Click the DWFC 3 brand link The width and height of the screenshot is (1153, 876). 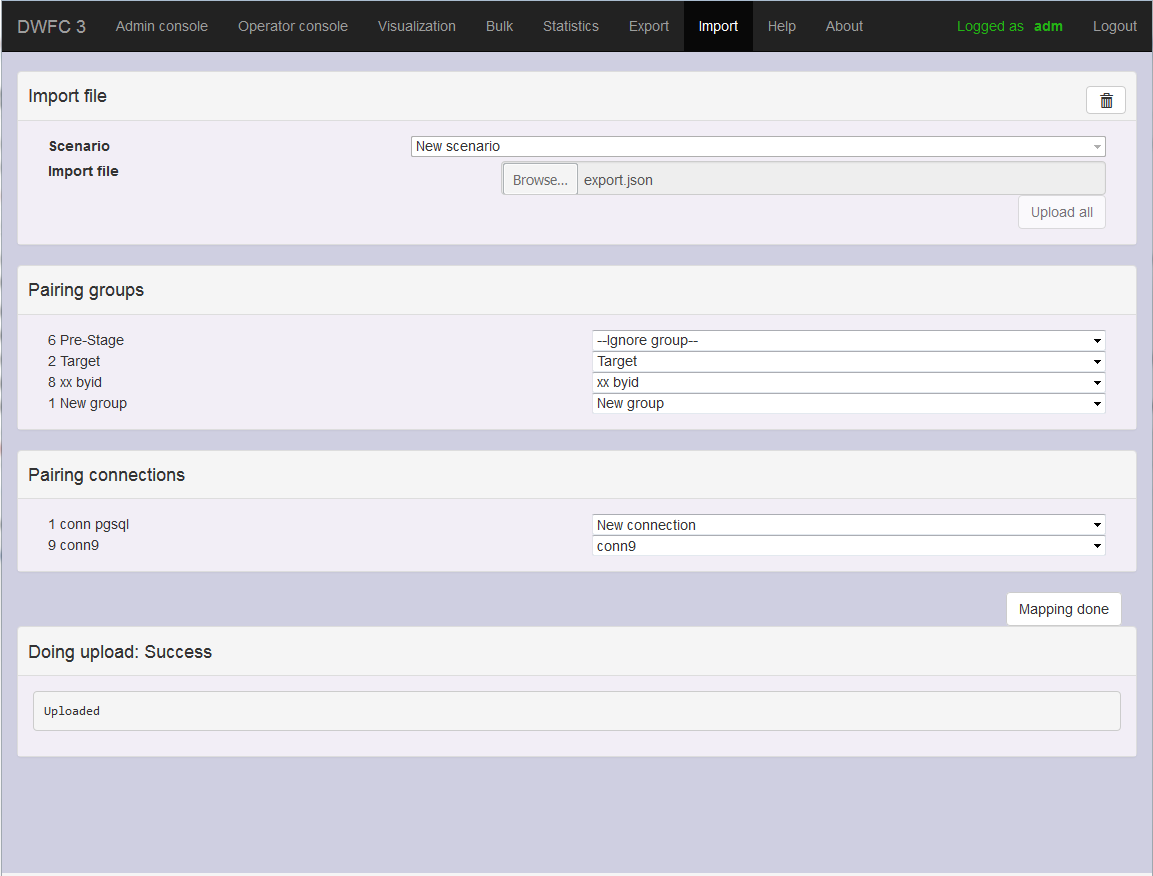tap(51, 26)
